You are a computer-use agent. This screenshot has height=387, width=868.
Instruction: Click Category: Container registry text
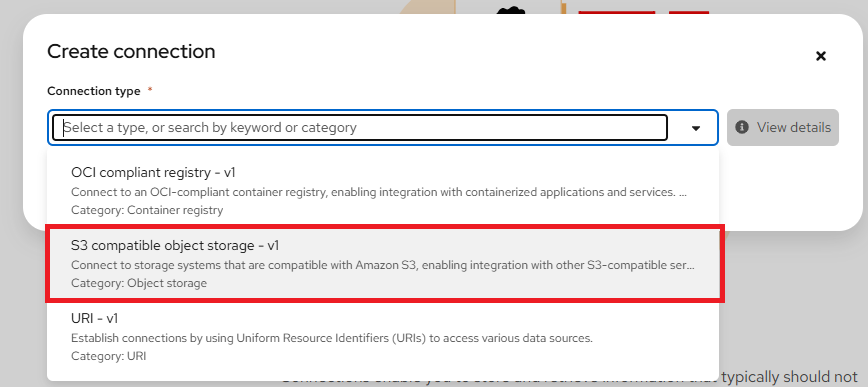click(147, 210)
